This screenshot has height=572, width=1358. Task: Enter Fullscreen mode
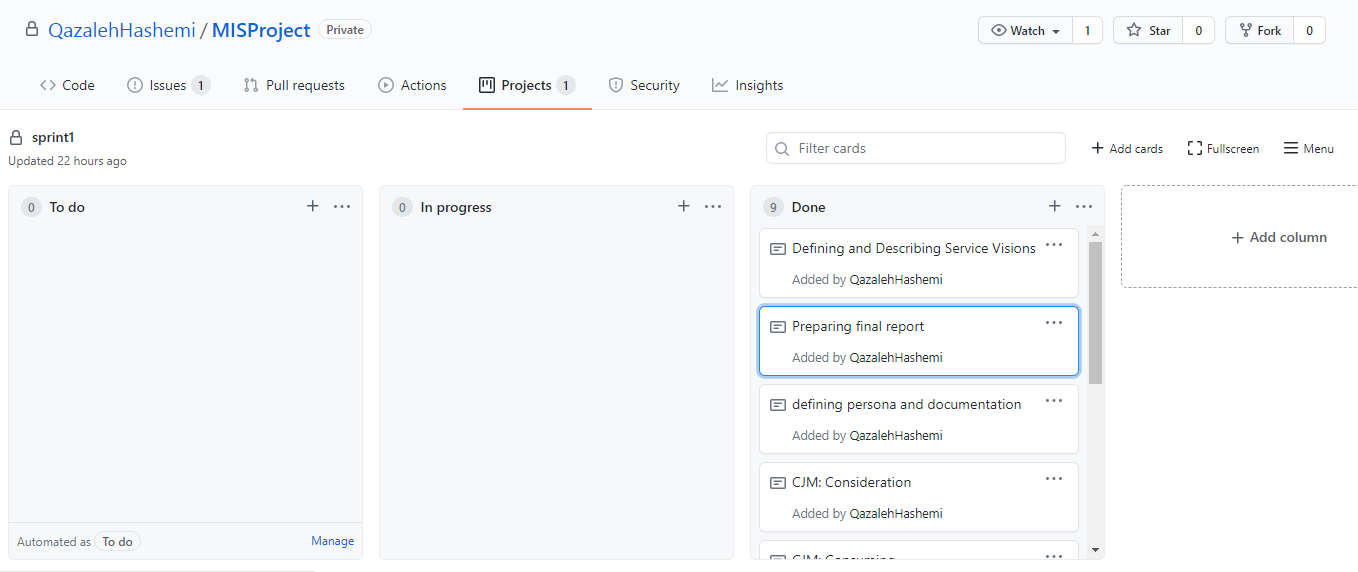click(1223, 148)
